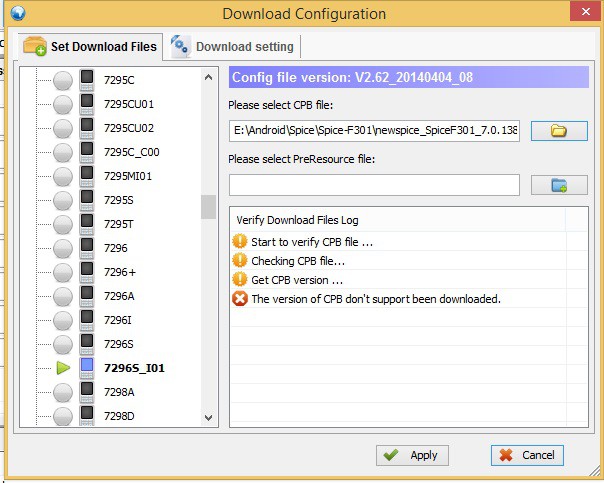Click the warning icon beside Get CPB version
This screenshot has width=604, height=483.
tap(239, 279)
